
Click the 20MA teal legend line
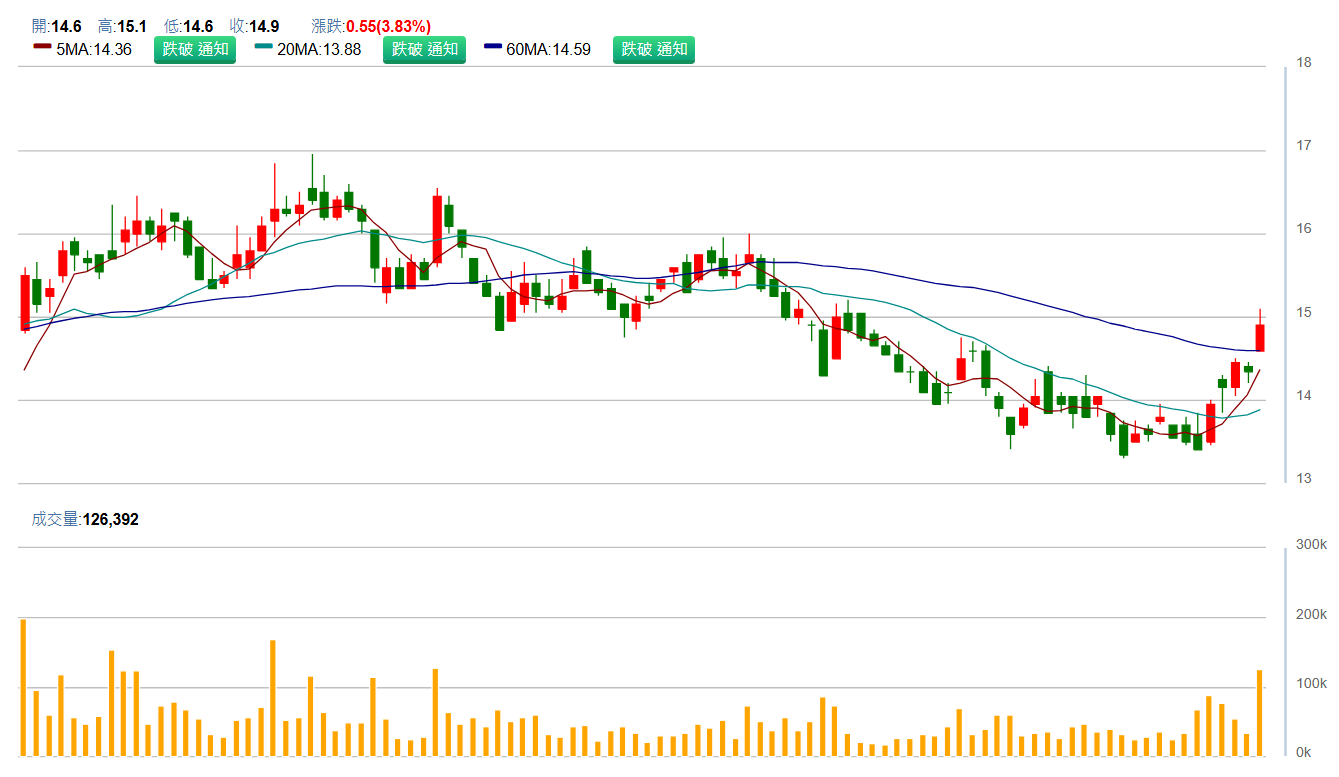click(x=264, y=46)
